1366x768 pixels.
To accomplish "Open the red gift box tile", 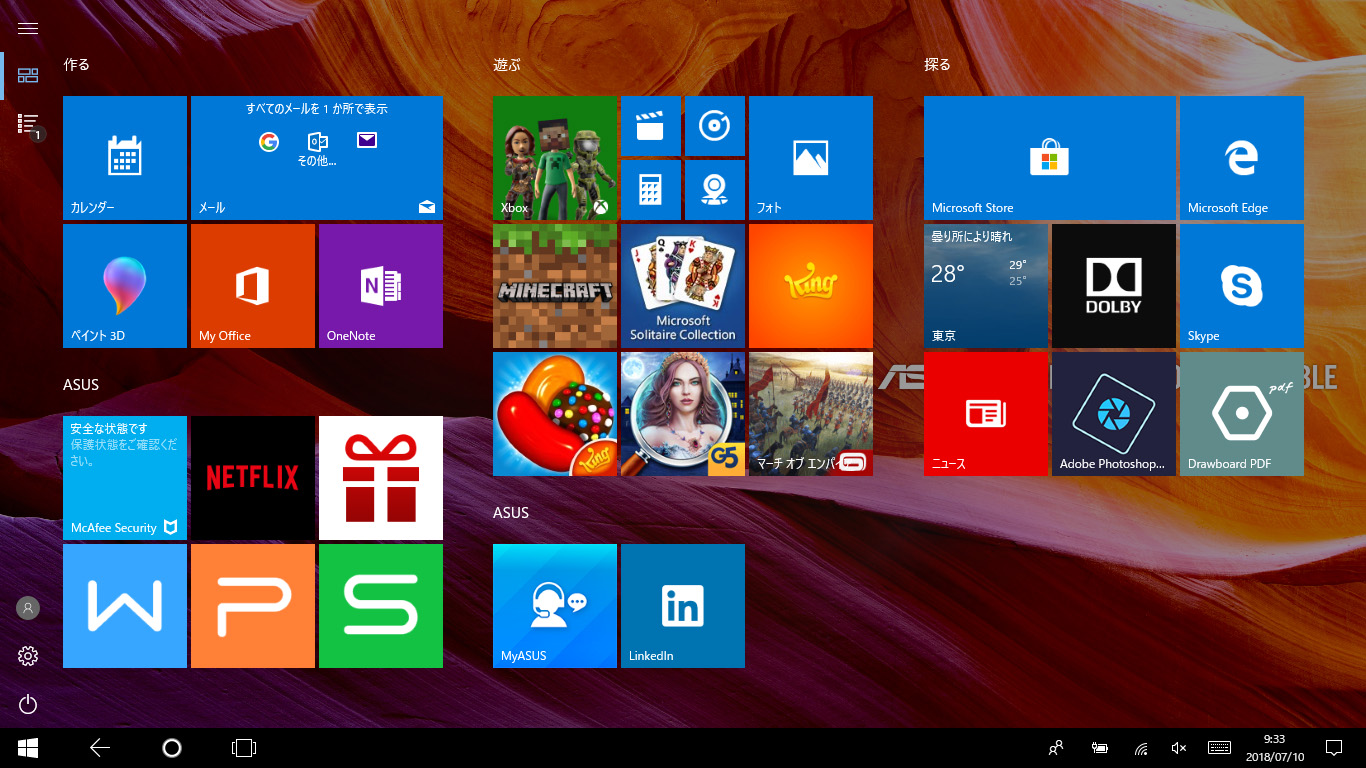I will (x=381, y=478).
